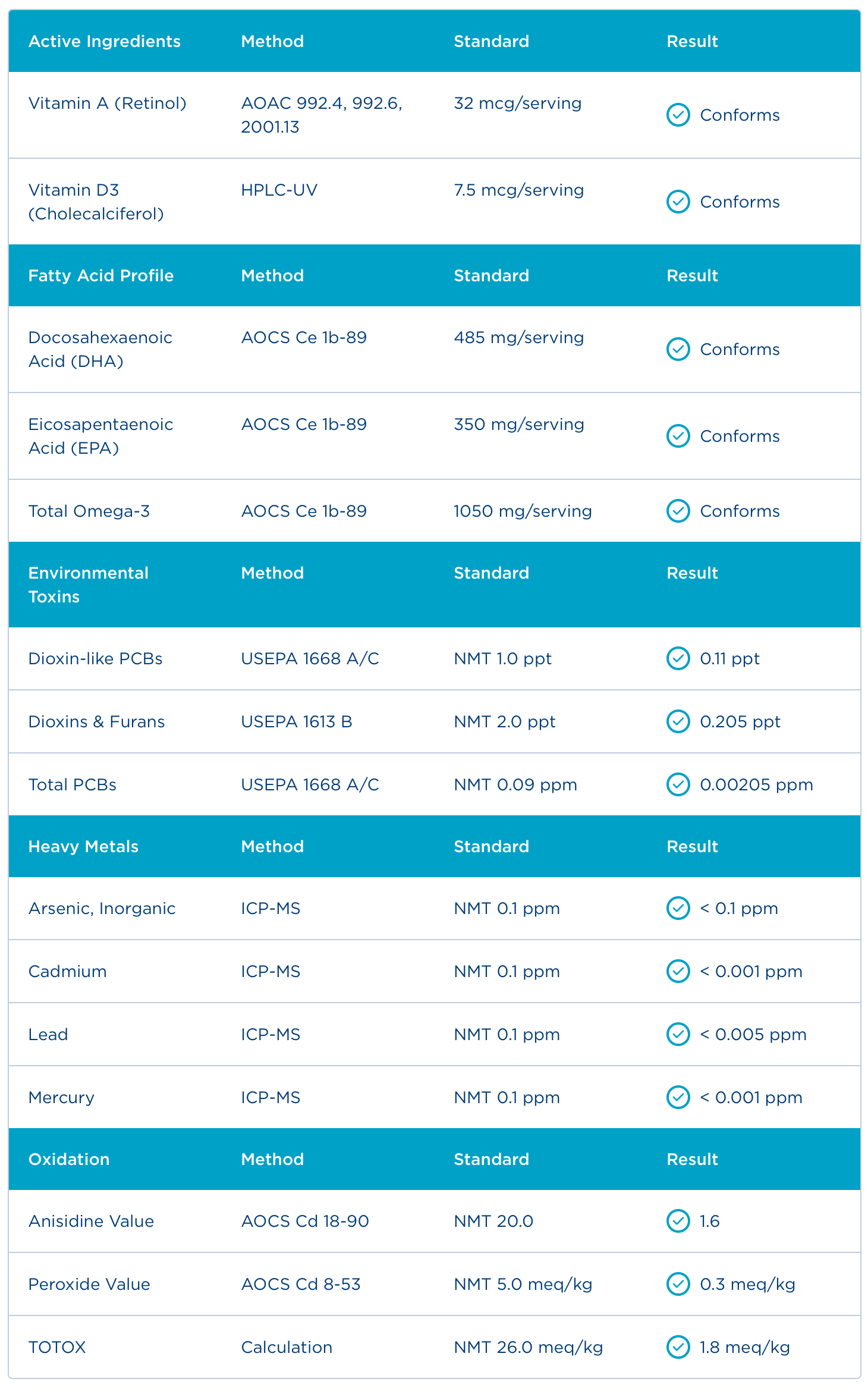Select the Fatty Acid Profile header
Screen dimensions: 868x1388
coord(101,276)
